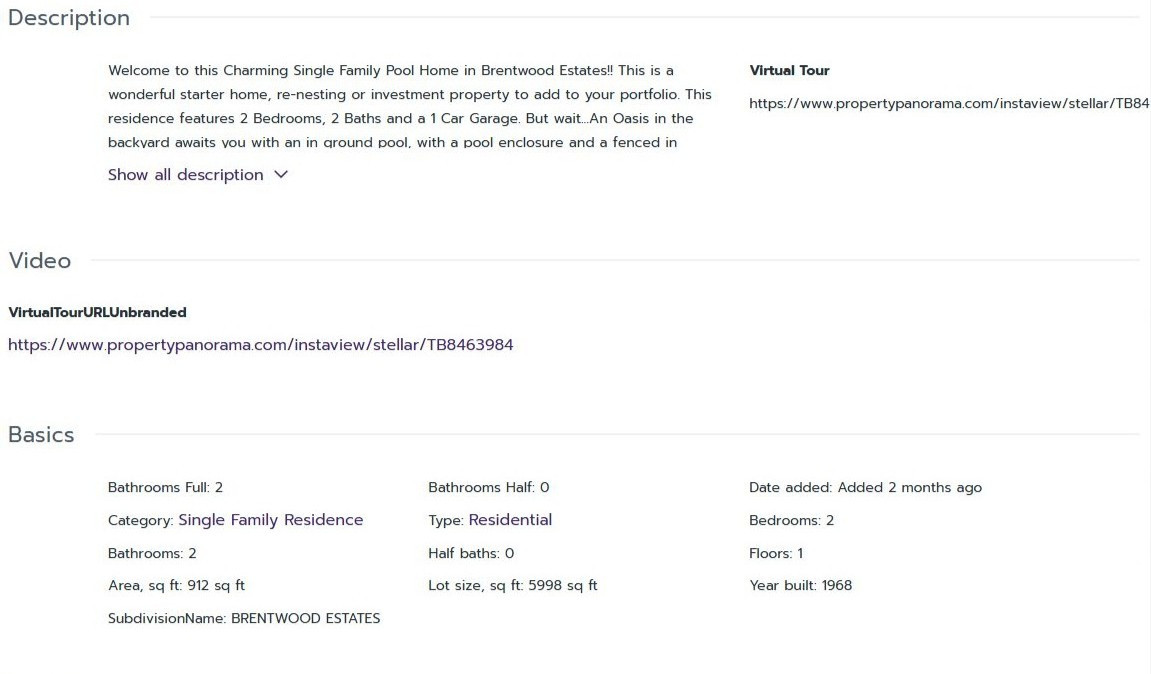
Task: Click the Floors: 1 entry
Action: point(776,553)
